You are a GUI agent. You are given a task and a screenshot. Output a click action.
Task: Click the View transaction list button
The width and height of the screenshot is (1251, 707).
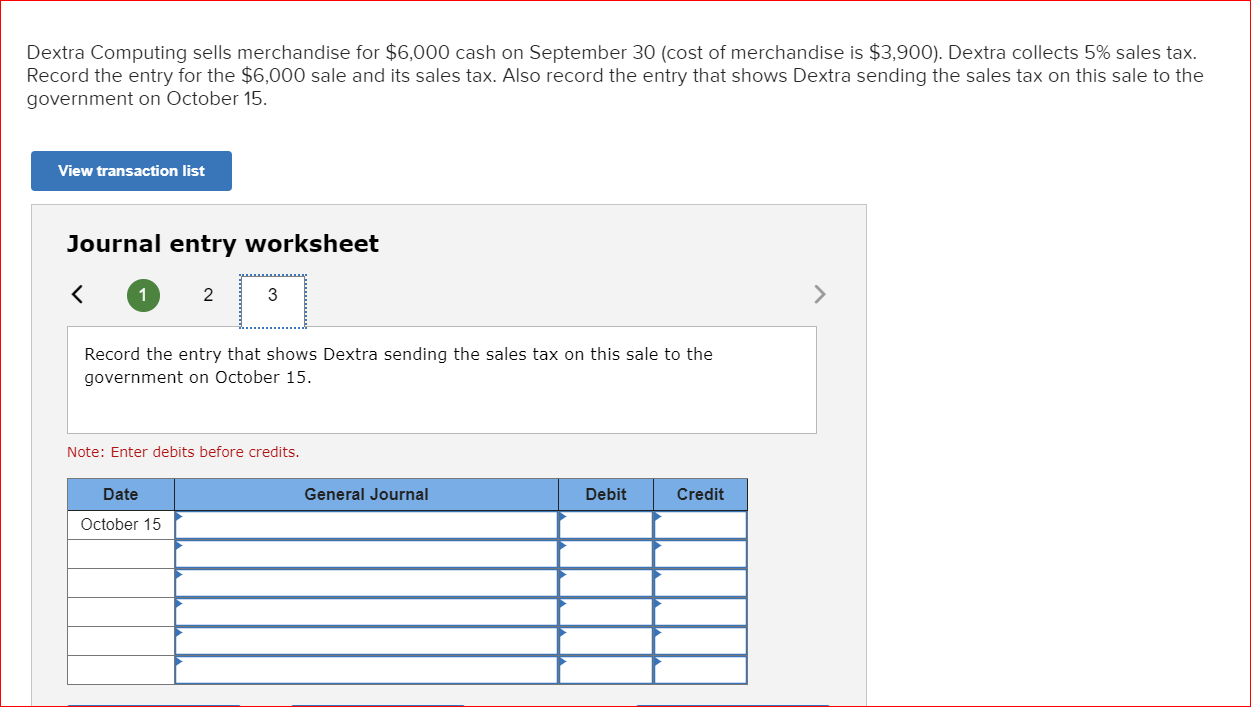tap(131, 170)
